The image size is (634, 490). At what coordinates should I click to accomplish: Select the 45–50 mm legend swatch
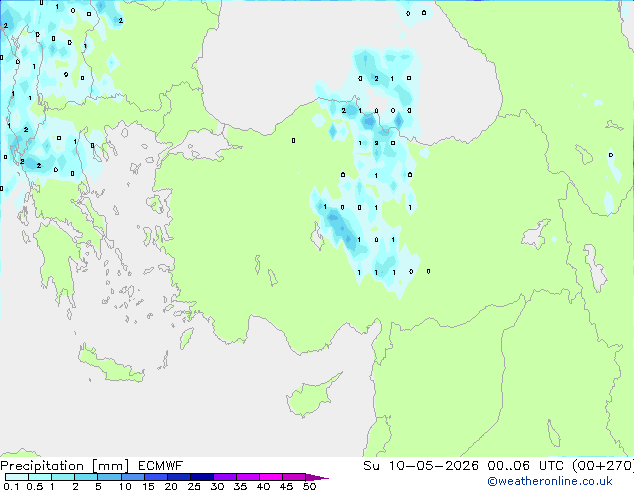tap(294, 477)
